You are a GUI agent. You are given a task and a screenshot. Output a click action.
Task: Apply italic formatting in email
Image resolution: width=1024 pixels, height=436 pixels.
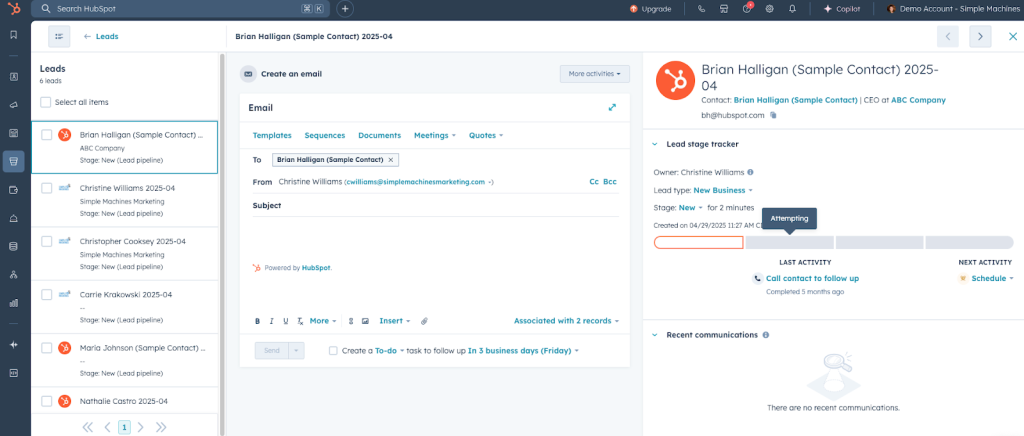pyautogui.click(x=272, y=321)
